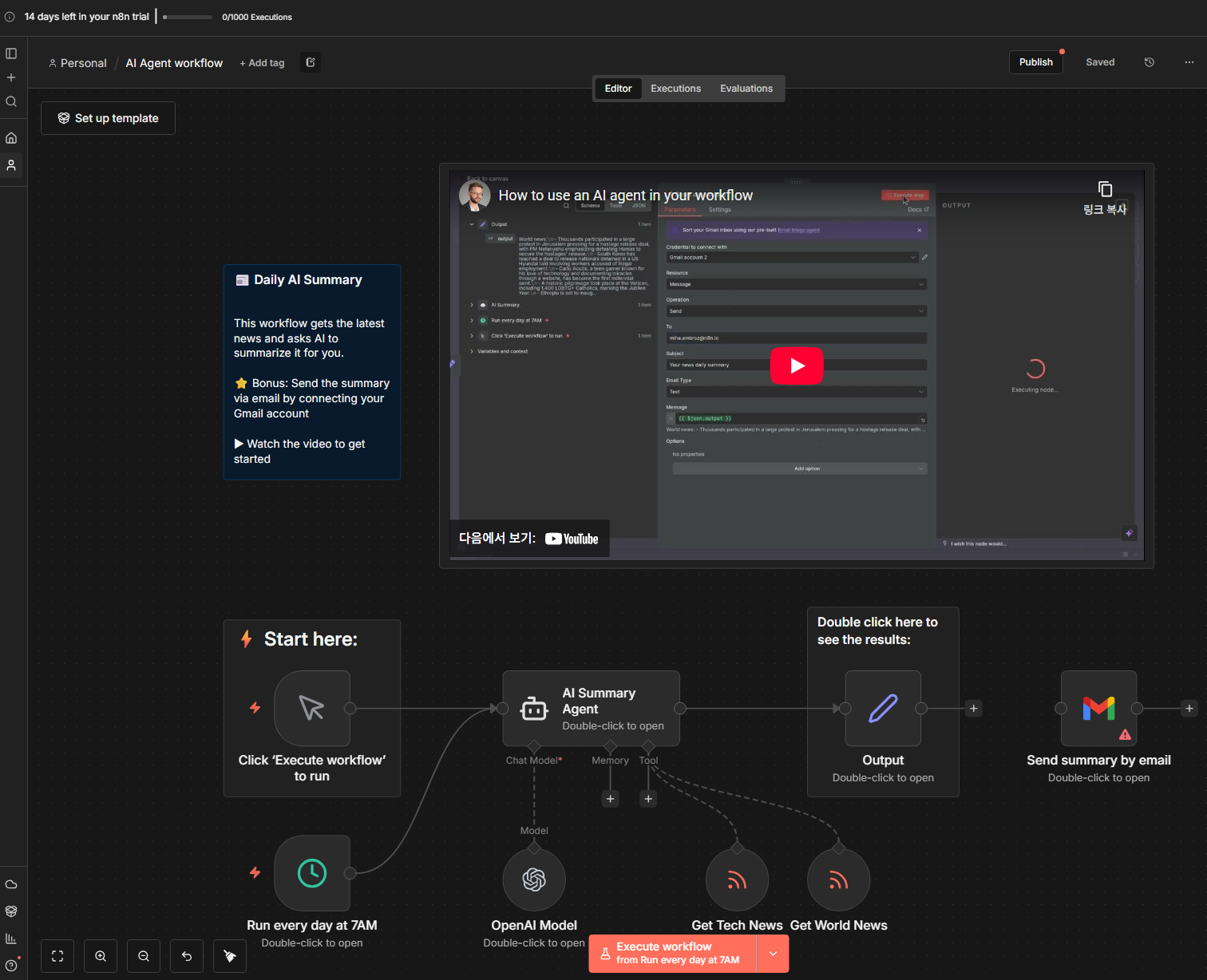Click the tidy up nodes canvas button

pyautogui.click(x=230, y=956)
